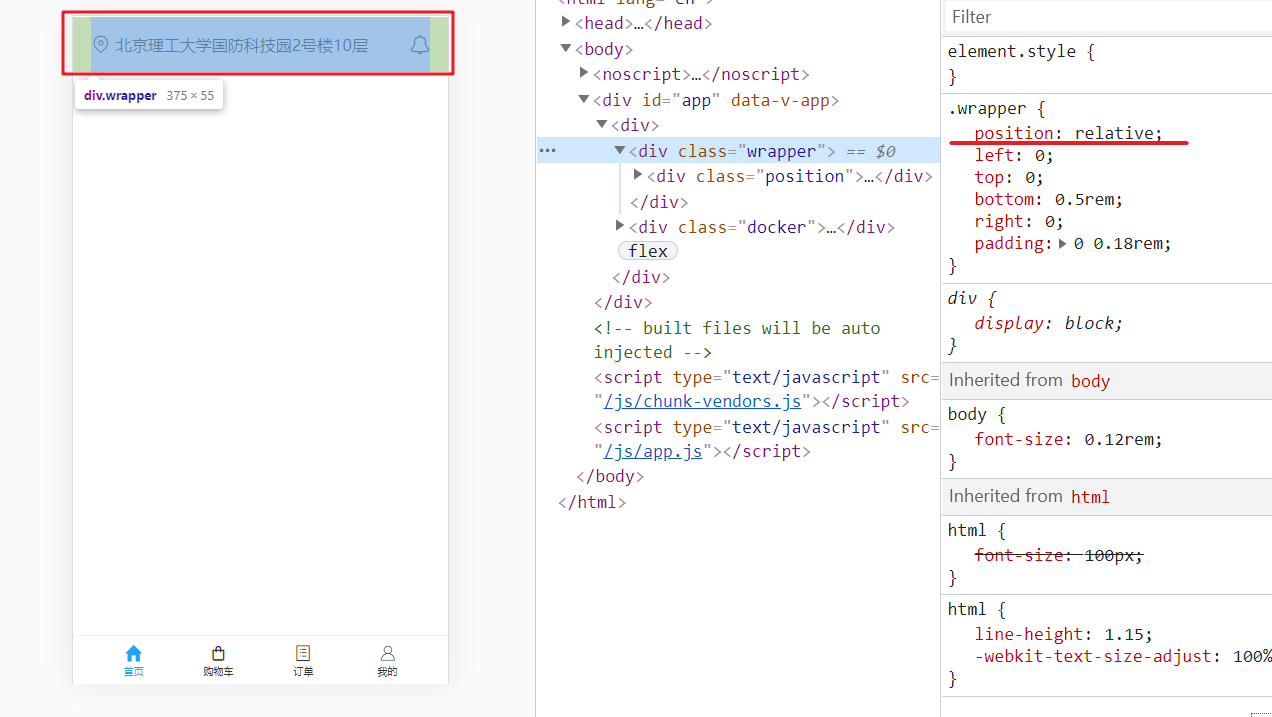Collapse the plain div node under app
The image size is (1272, 717).
pyautogui.click(x=602, y=124)
